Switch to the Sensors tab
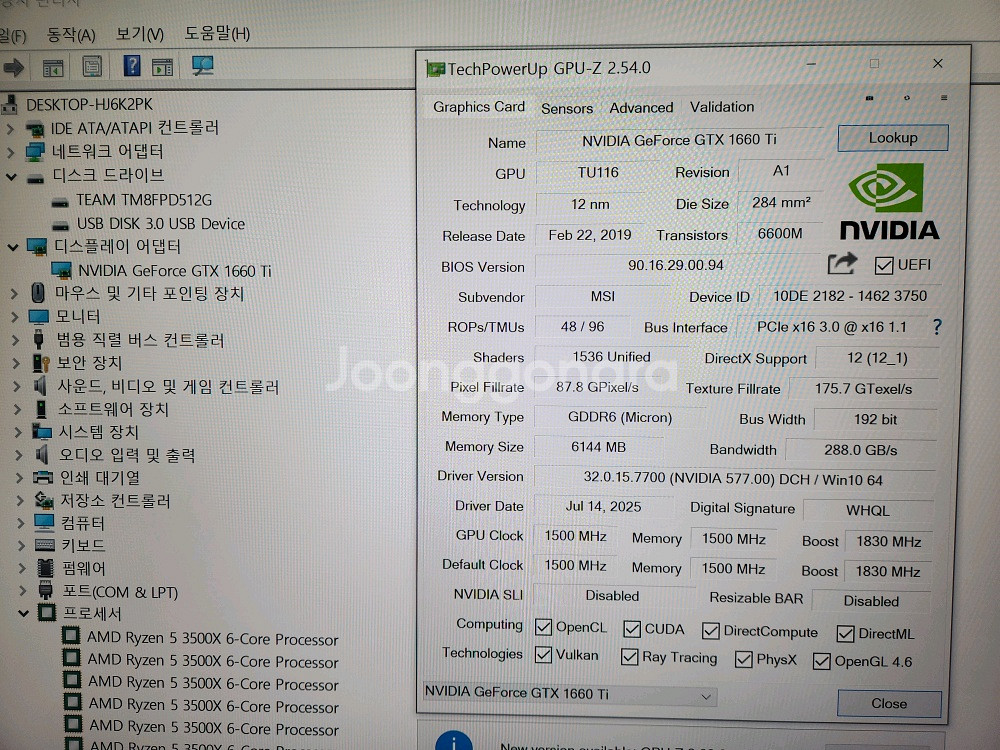The height and width of the screenshot is (750, 1000). (x=567, y=108)
